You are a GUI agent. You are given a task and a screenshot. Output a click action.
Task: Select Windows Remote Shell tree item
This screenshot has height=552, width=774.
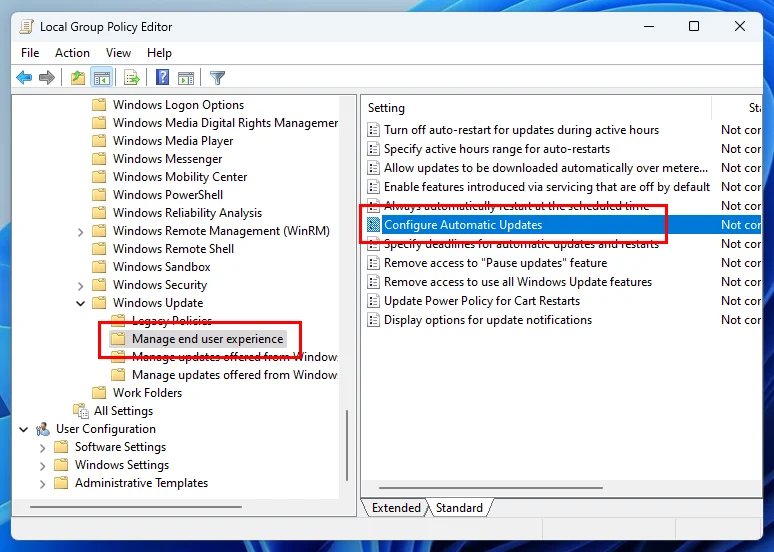click(173, 248)
